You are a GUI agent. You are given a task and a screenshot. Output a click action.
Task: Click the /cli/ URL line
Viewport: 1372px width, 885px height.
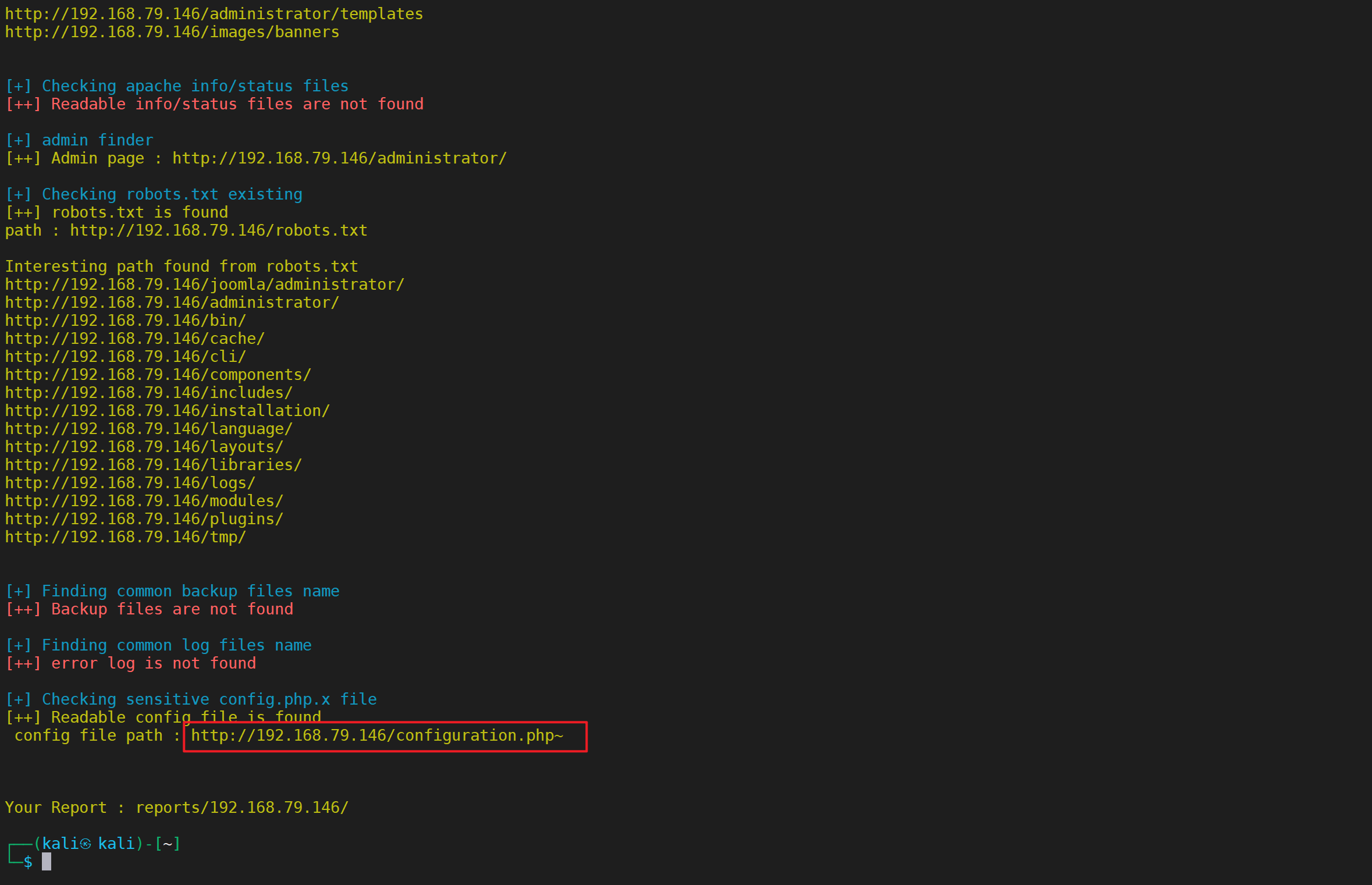[126, 357]
